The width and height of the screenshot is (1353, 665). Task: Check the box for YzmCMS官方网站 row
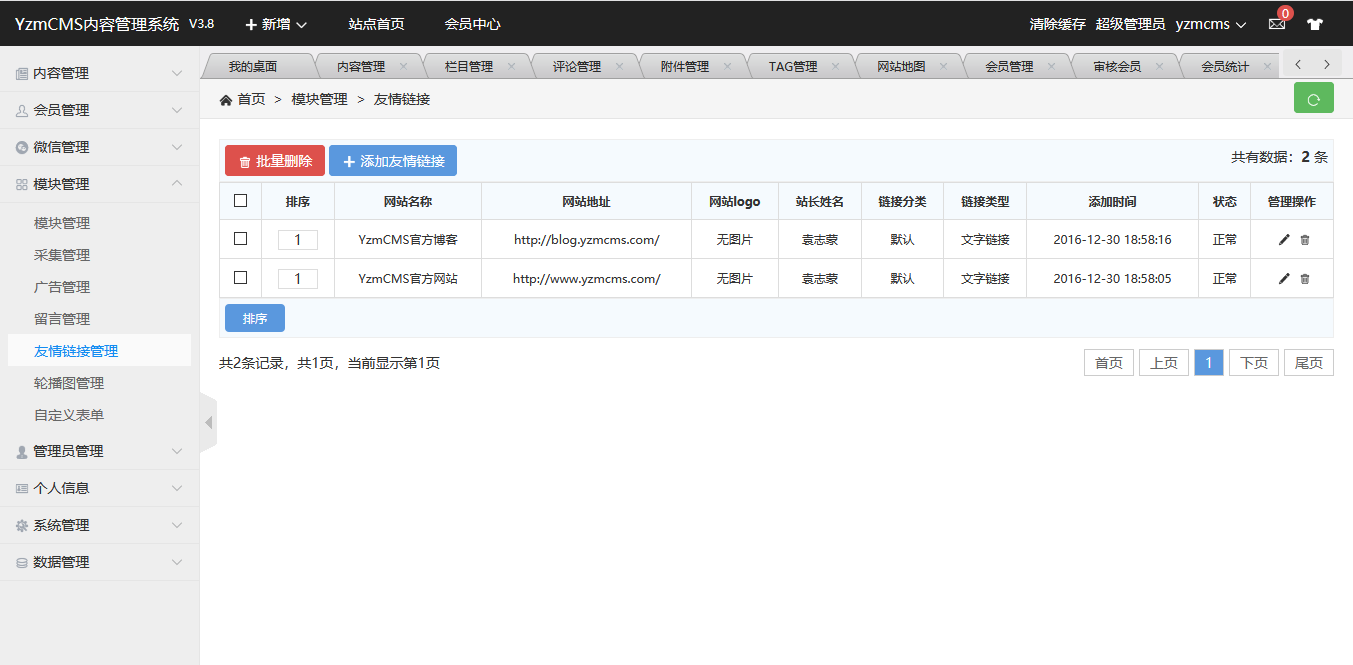click(x=240, y=278)
